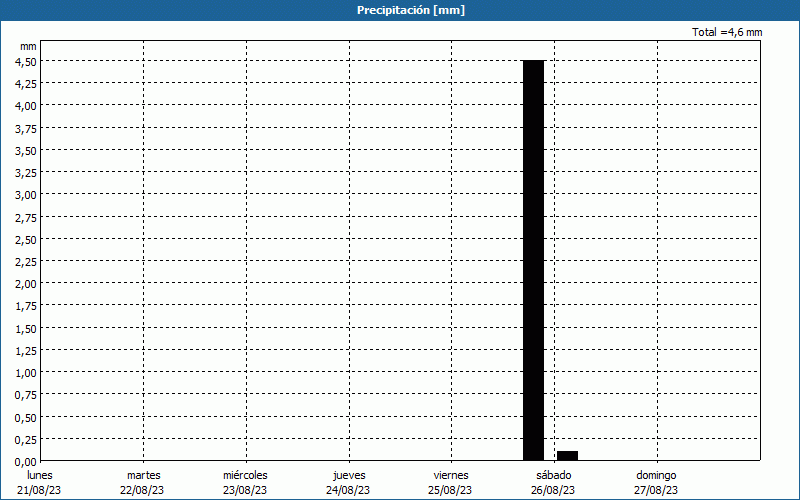The width and height of the screenshot is (800, 500).
Task: Click the 1,00 y-axis value
Action: (x=26, y=373)
